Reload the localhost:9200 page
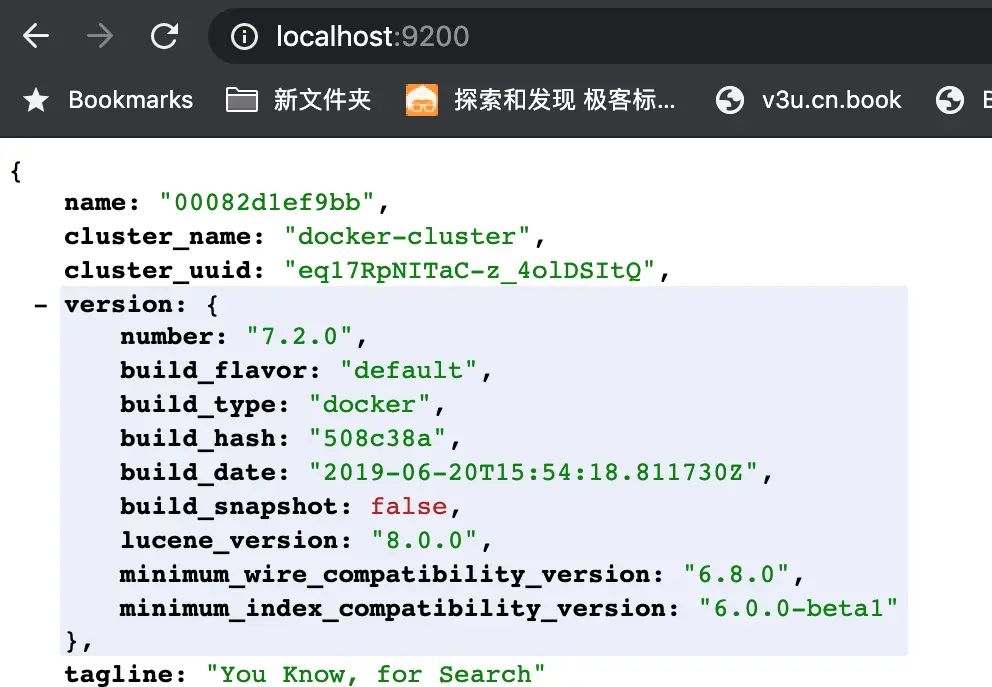This screenshot has width=992, height=687. tap(164, 36)
